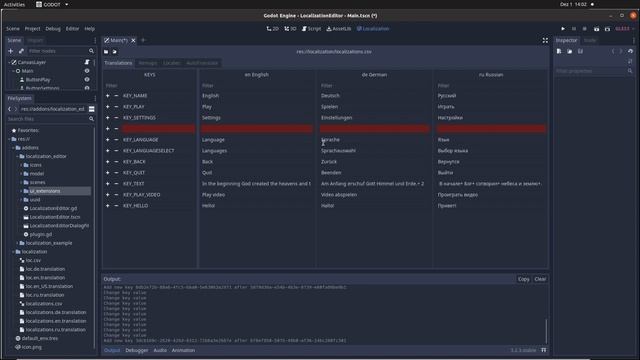Screen dimensions: 640x360
Task: Play the edited scene
Action: [596, 29]
